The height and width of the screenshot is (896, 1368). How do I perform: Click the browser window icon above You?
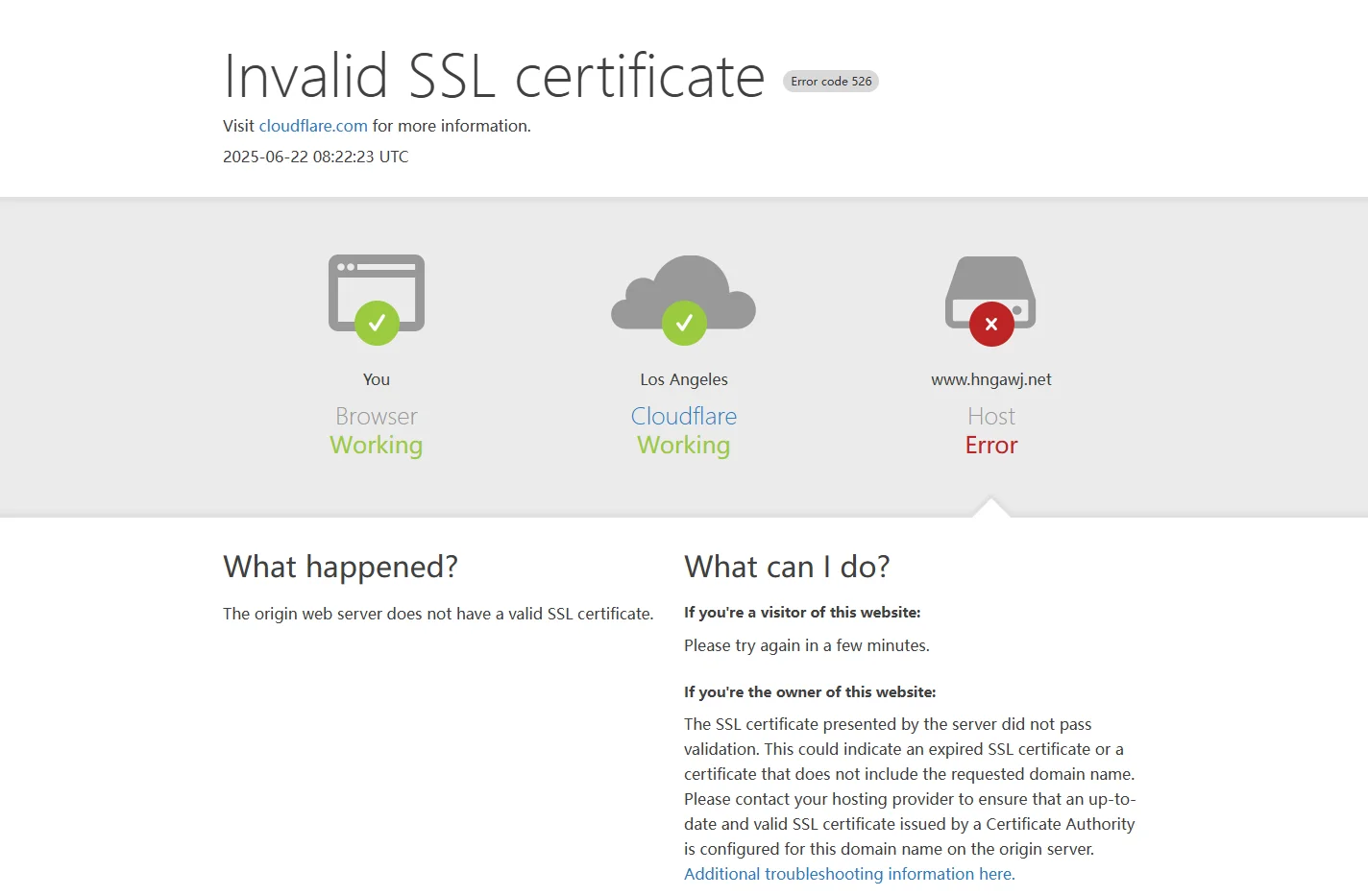[x=377, y=299]
